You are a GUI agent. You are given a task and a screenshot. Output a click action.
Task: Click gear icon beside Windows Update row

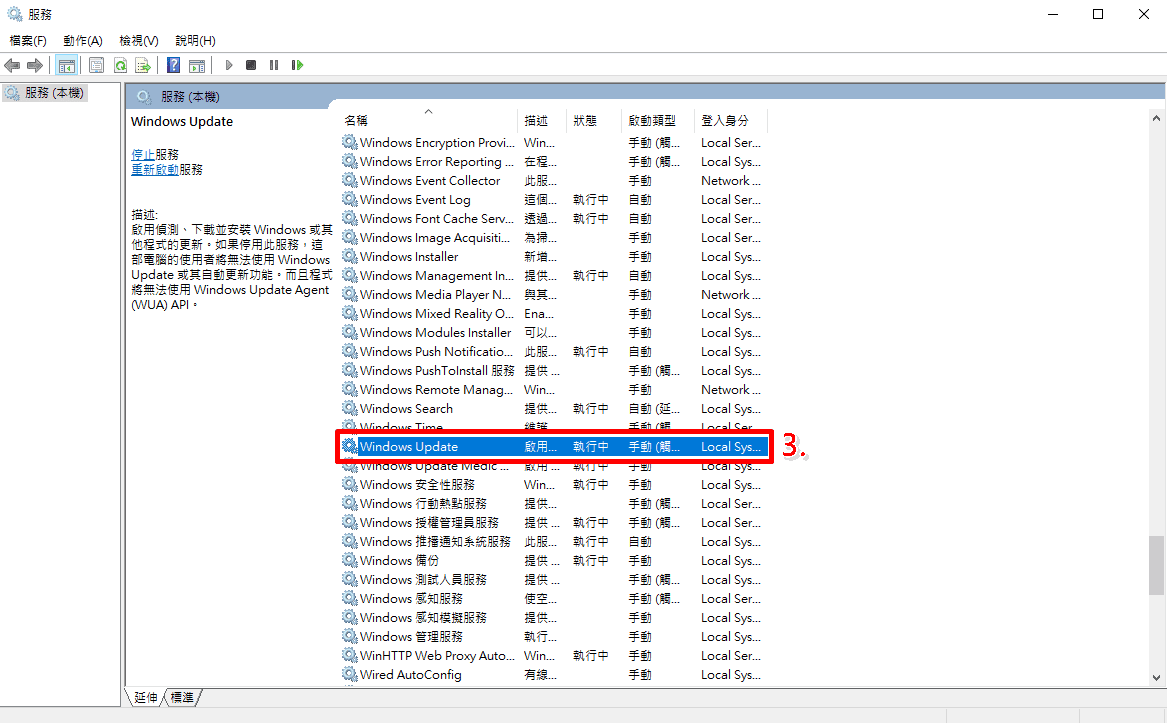350,446
